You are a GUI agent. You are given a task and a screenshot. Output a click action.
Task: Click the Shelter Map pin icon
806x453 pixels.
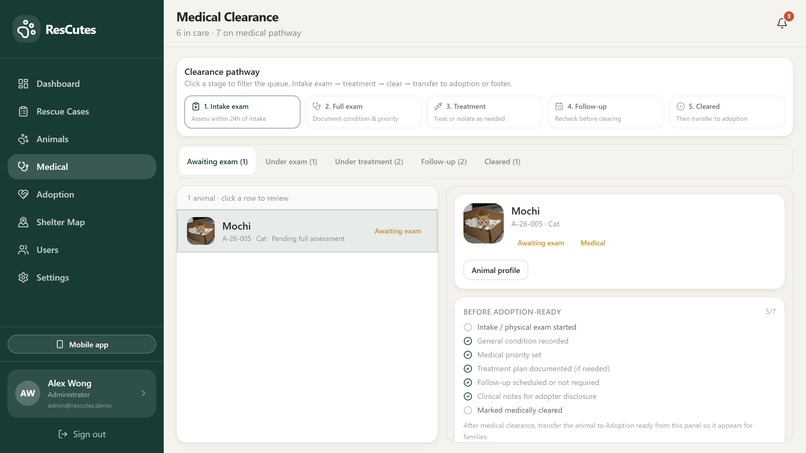point(23,222)
